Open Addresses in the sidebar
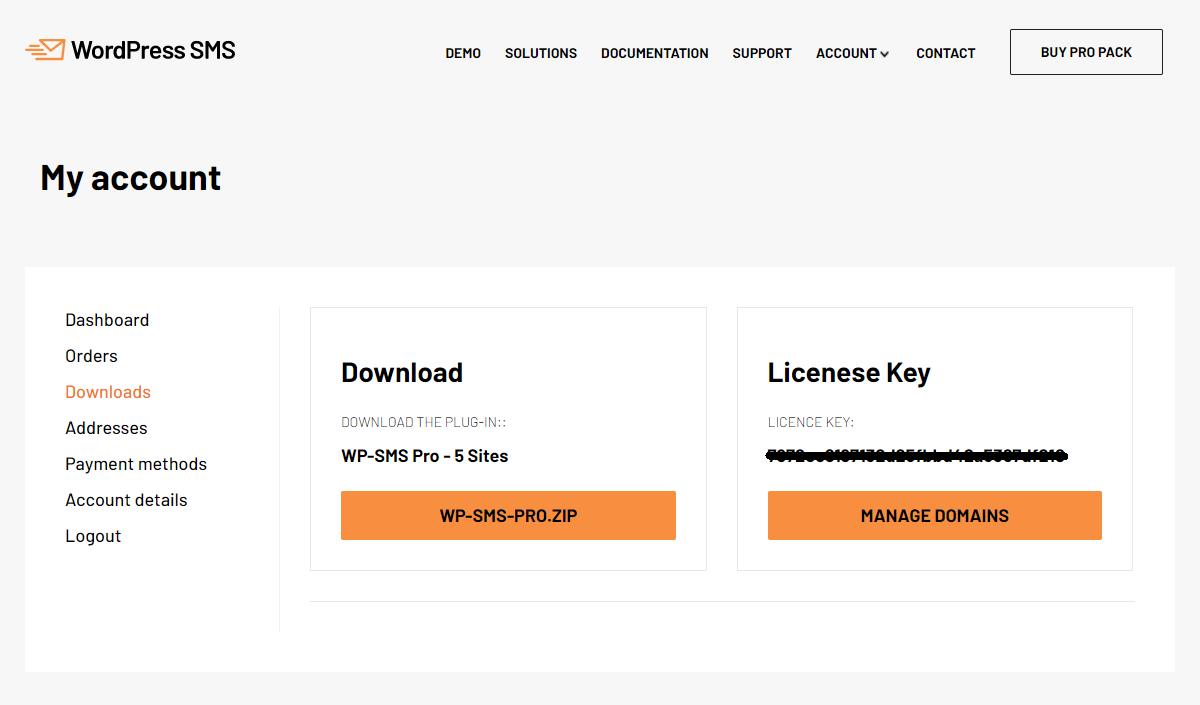The height and width of the screenshot is (705, 1200). pos(106,428)
